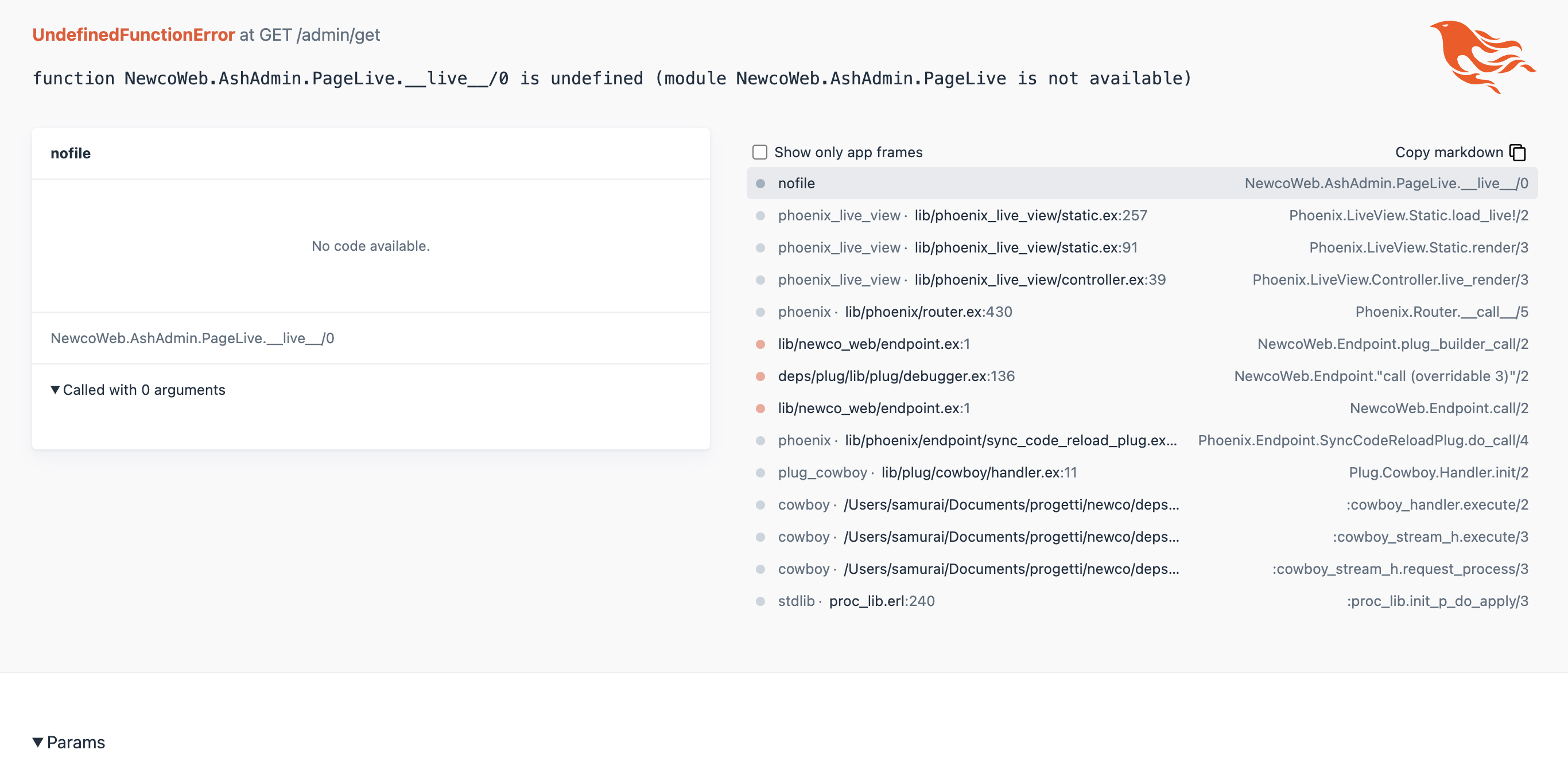
Task: Click the gray dot beside plug_cowboy handler frame
Action: click(760, 472)
